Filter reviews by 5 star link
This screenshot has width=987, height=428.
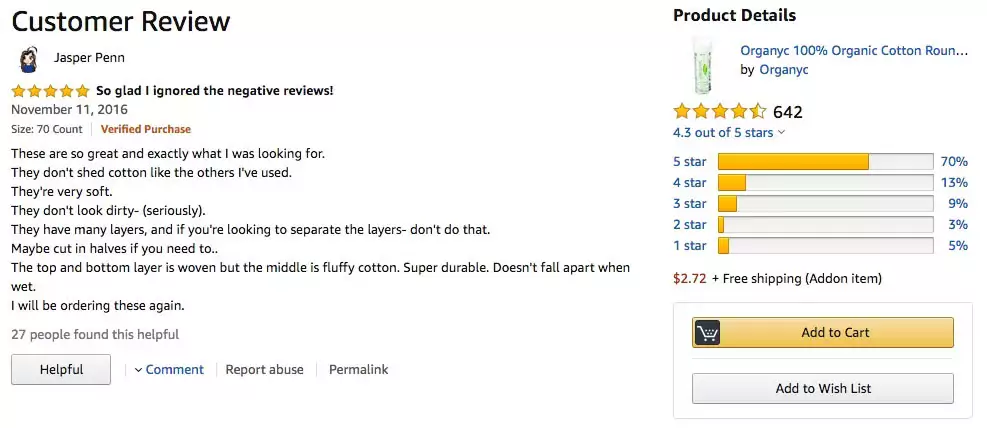point(689,162)
